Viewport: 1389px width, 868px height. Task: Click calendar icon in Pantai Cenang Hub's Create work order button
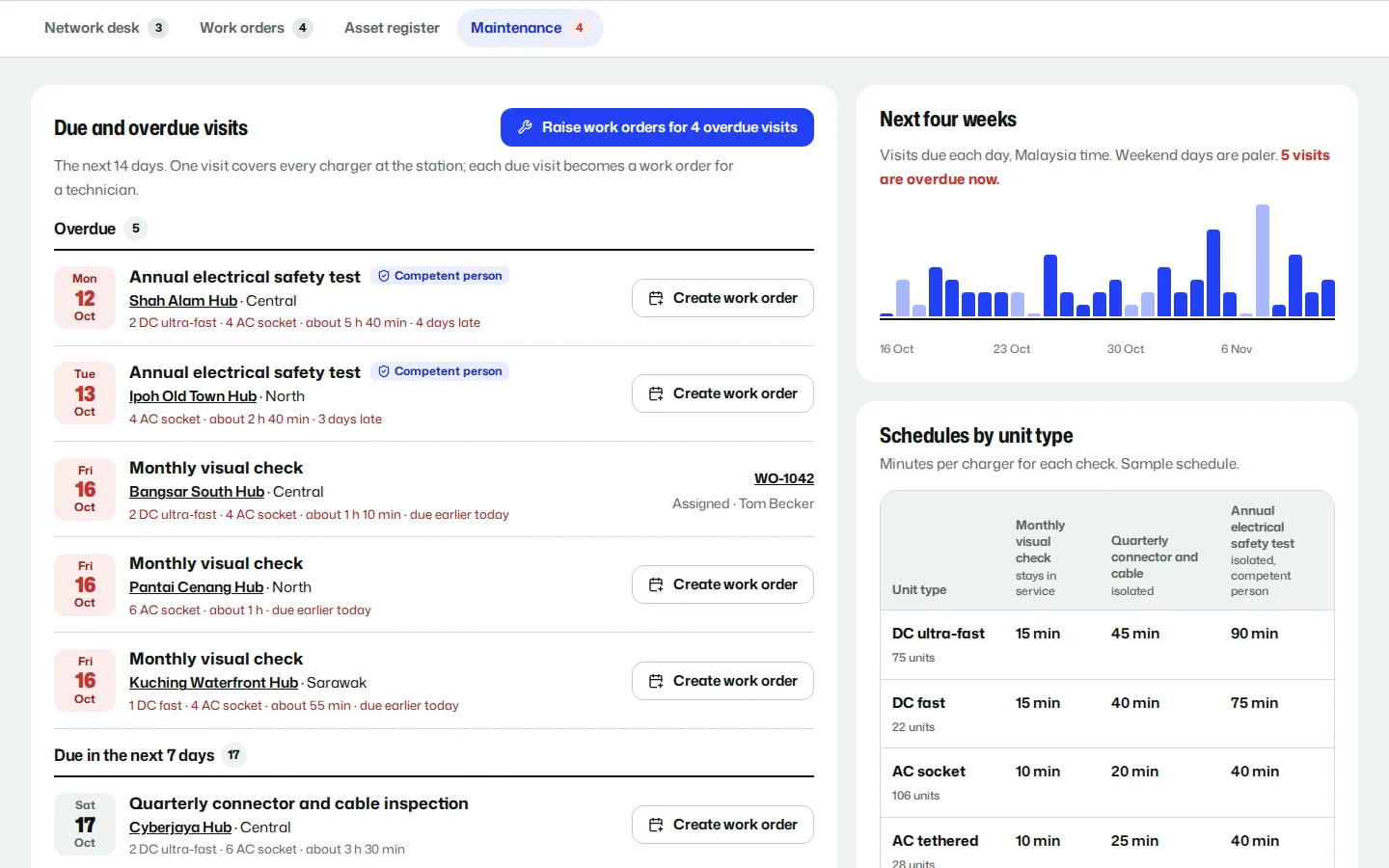pos(656,585)
